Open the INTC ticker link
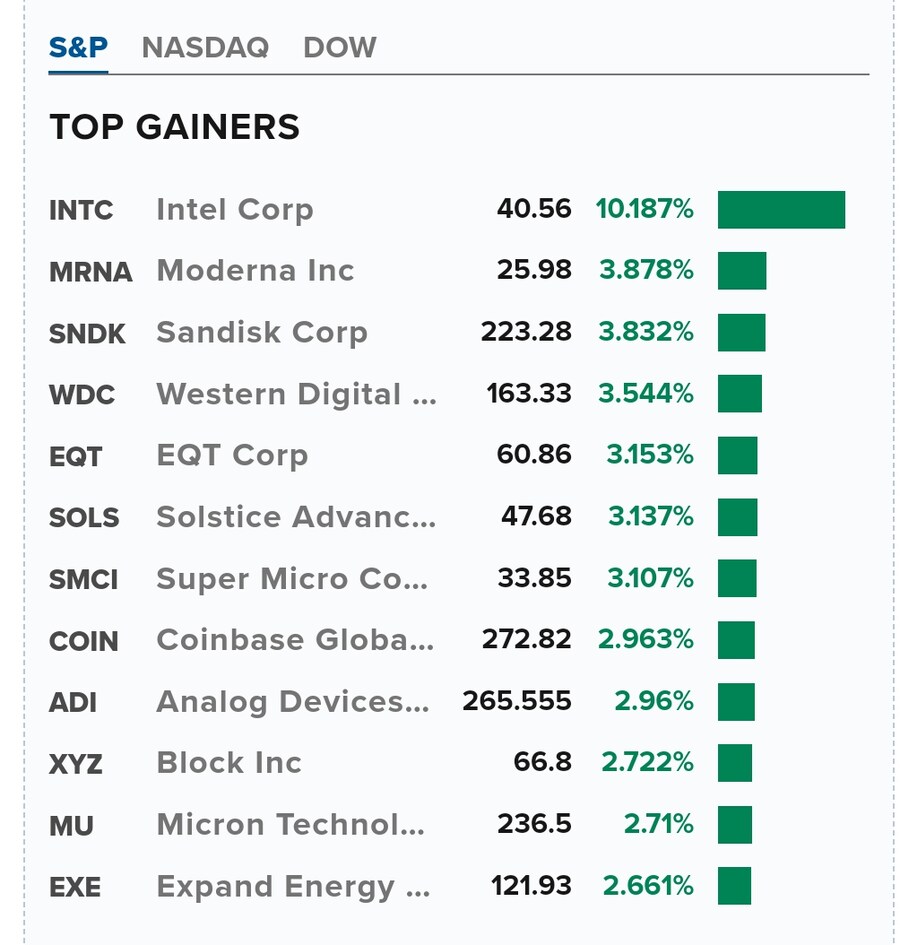Screen dimensions: 900x945 coord(81,210)
